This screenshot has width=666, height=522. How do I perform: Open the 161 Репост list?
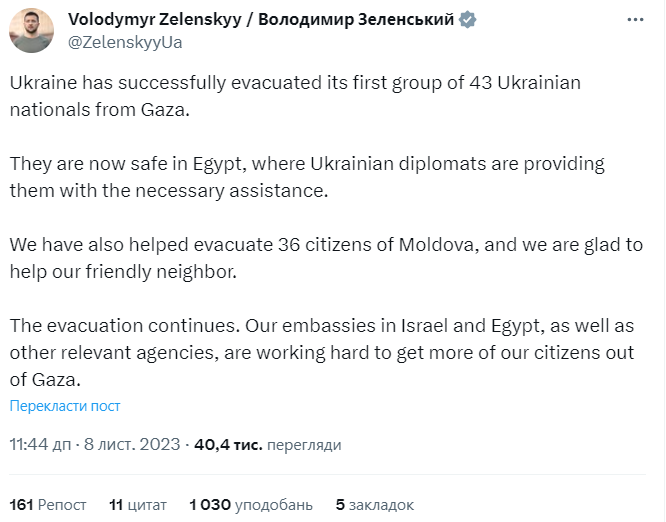tap(47, 505)
